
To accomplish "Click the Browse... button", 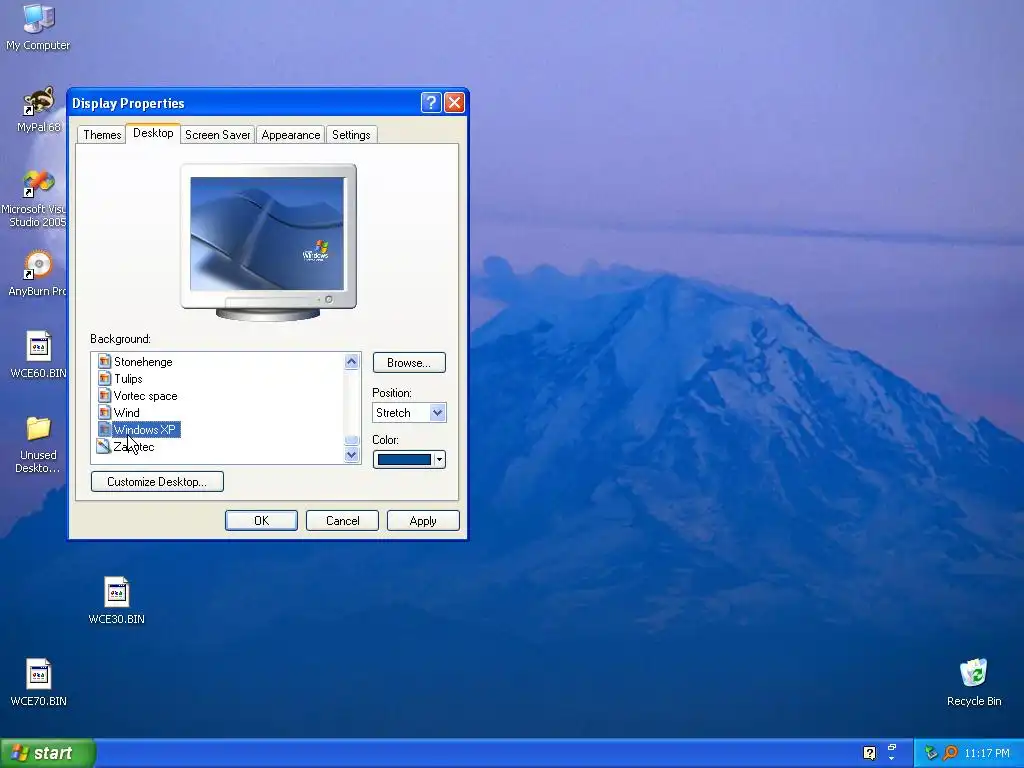I will (409, 362).
